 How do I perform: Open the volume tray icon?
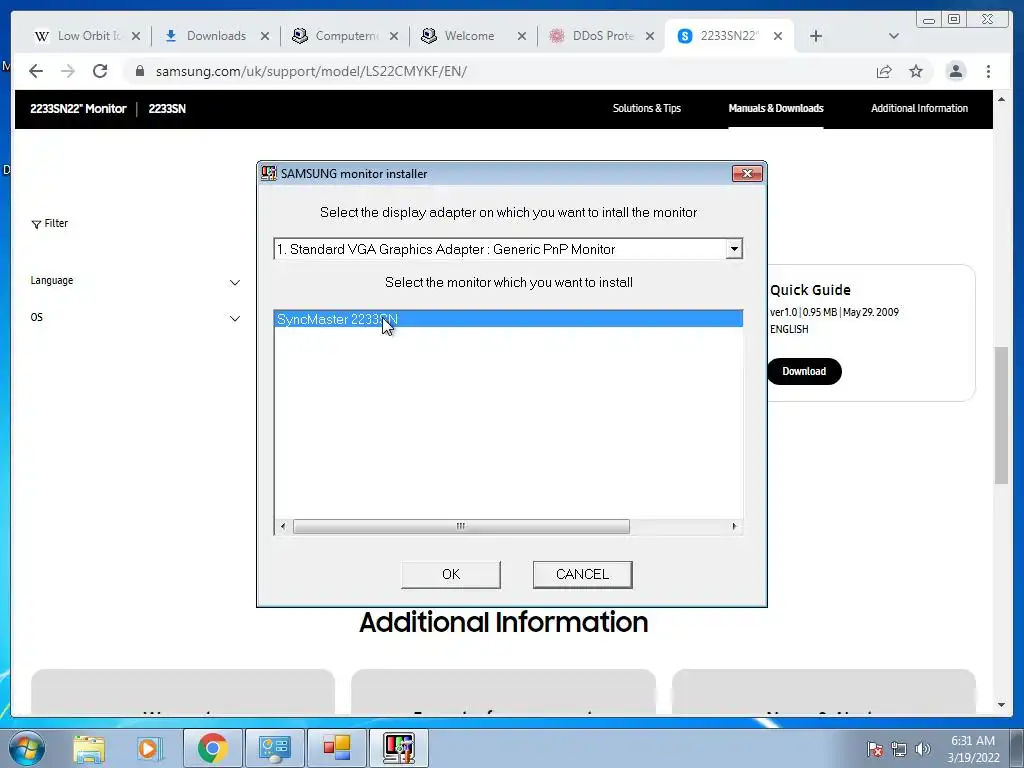click(x=923, y=749)
